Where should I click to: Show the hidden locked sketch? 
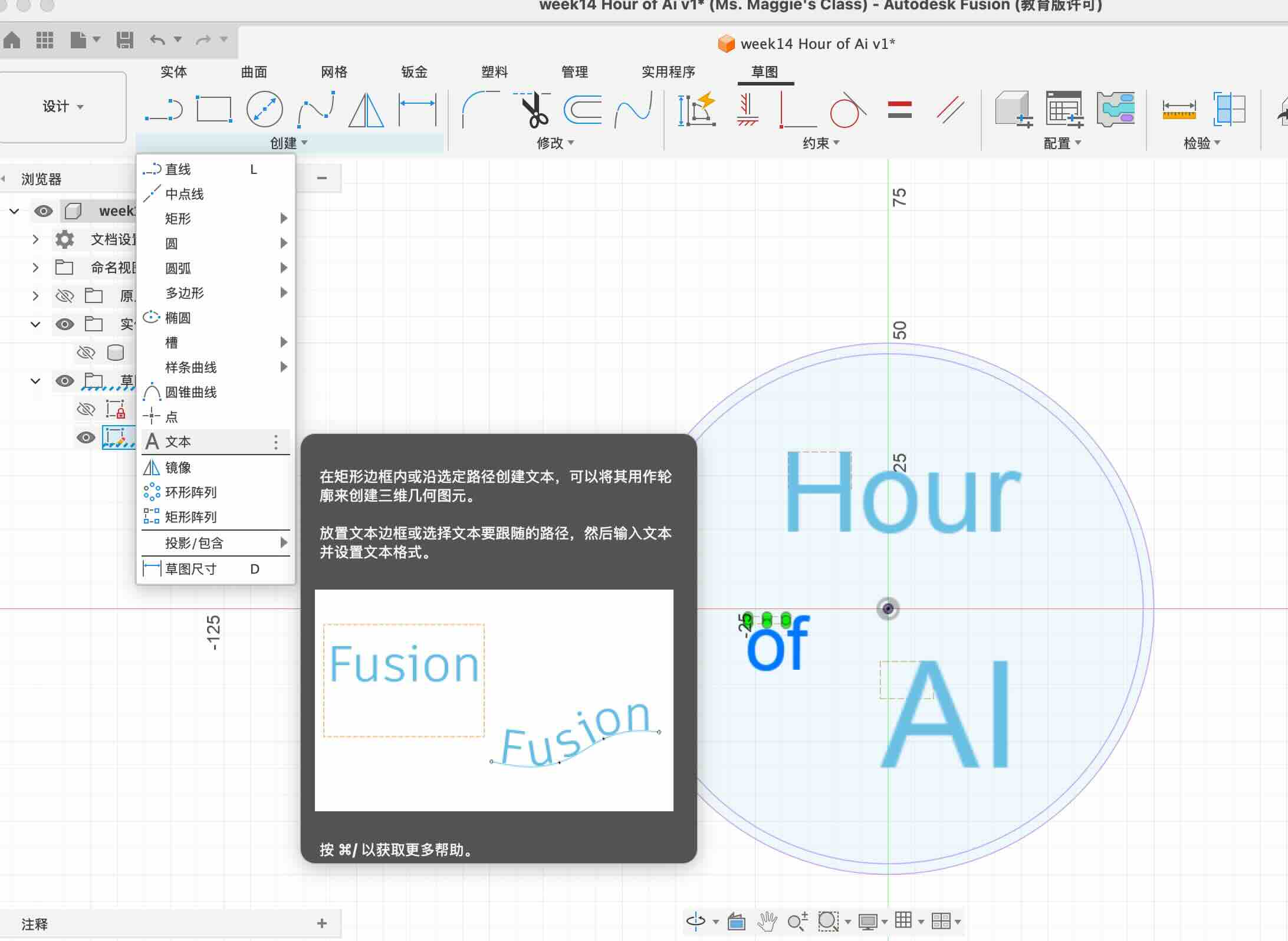click(x=86, y=409)
